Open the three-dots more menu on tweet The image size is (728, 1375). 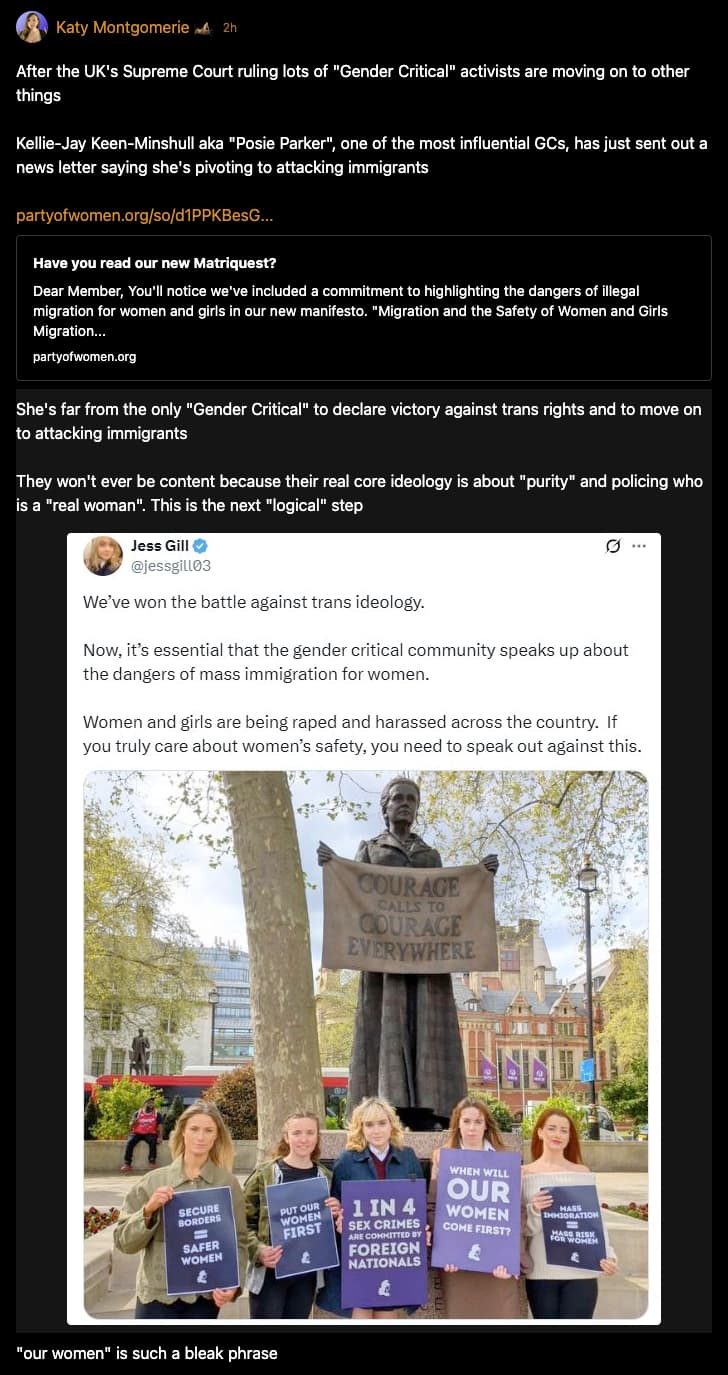tap(640, 546)
